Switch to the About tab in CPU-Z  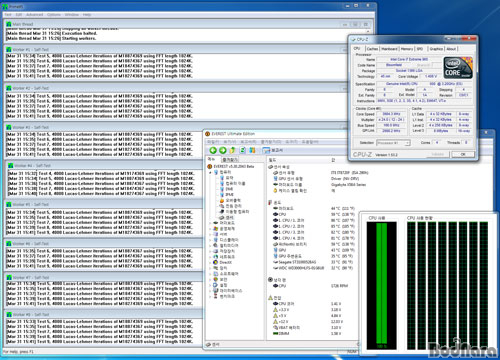(451, 49)
